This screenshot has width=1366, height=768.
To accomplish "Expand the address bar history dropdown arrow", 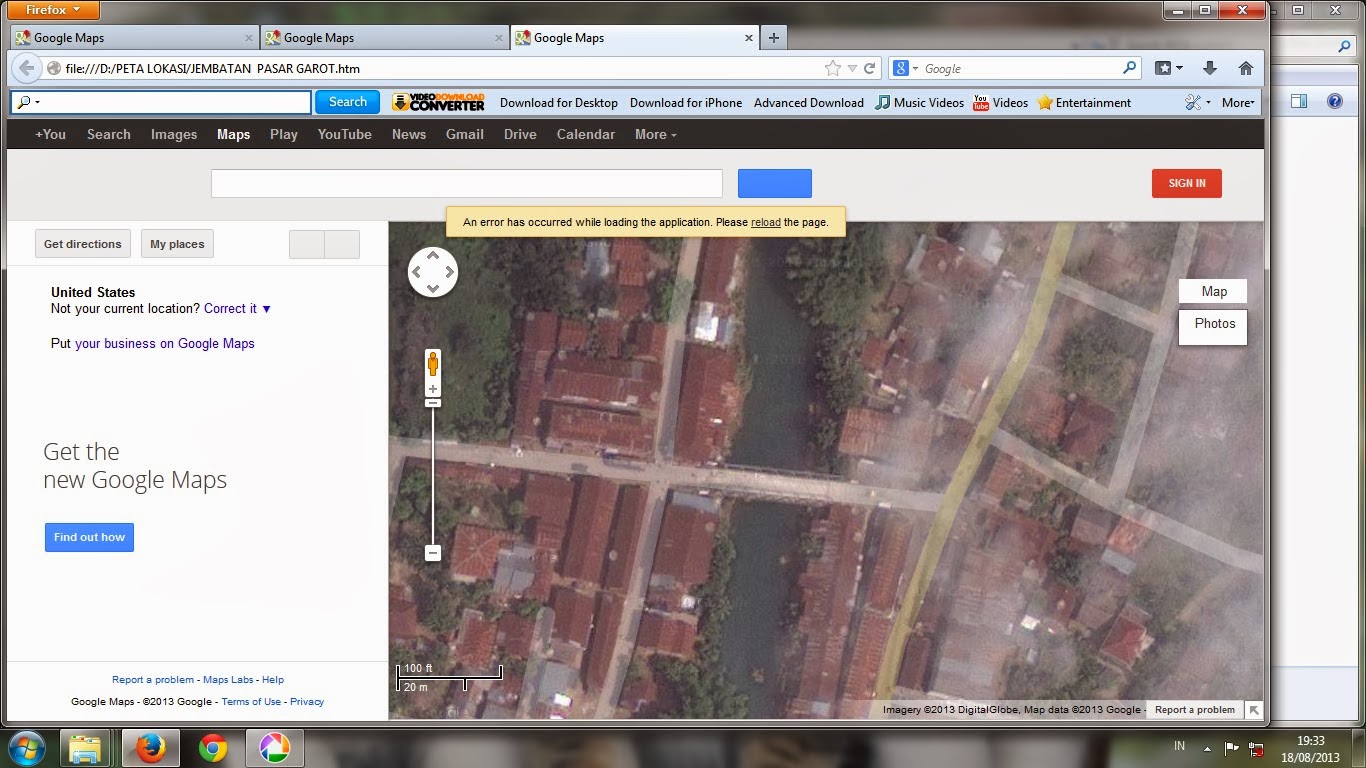I will pos(852,68).
